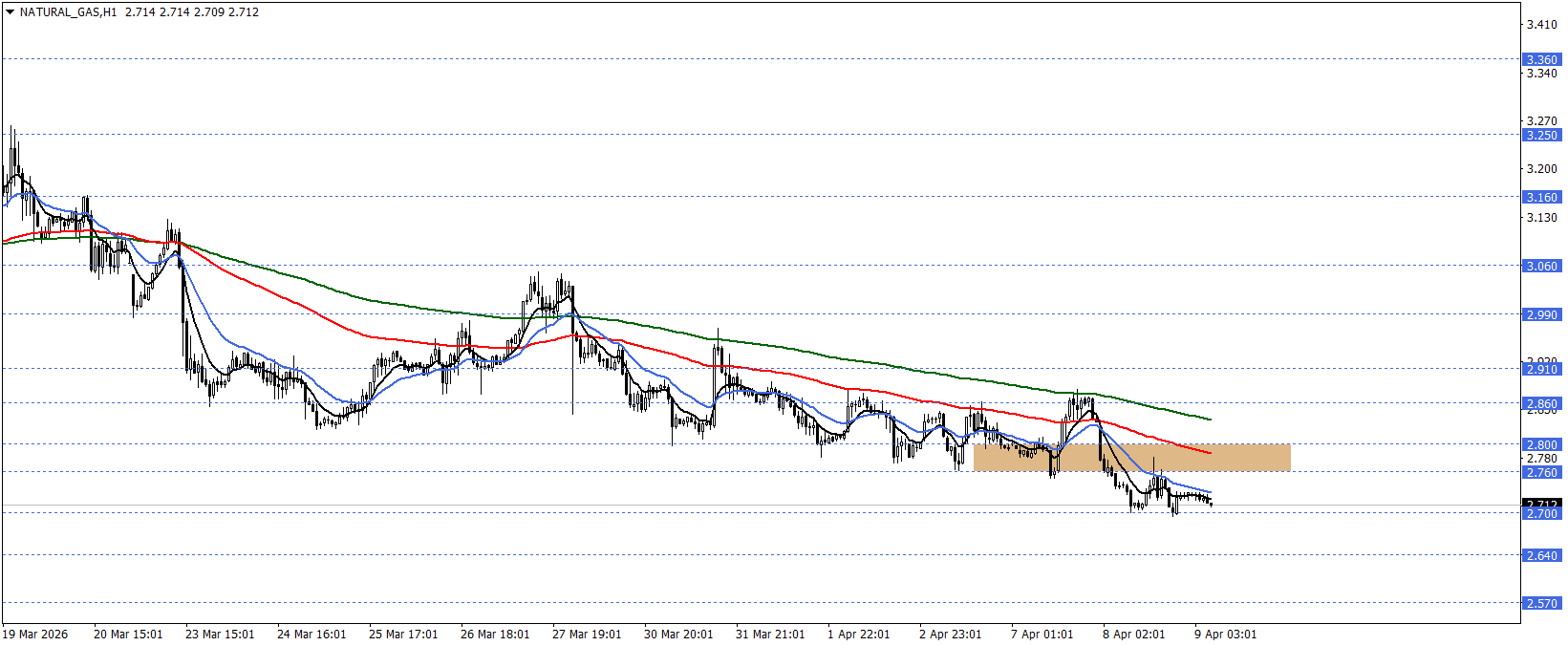Select the 9 Apr 03:01 time label
Screen dimensions: 1568x646
pyautogui.click(x=1225, y=635)
